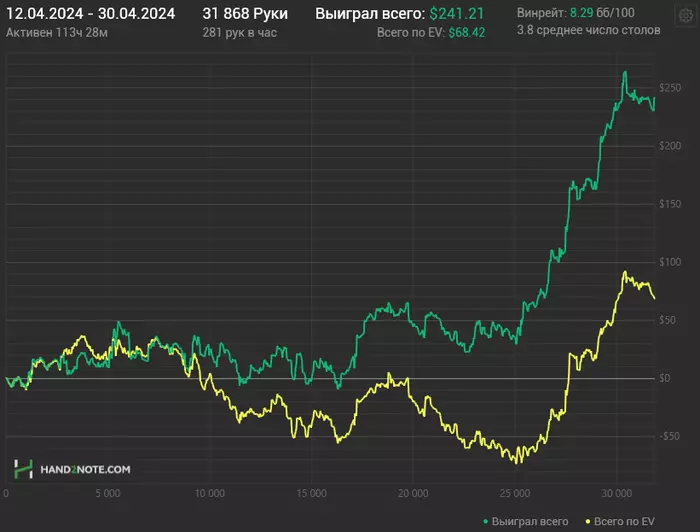Select 'Активен 113ч 28м' active time text
700x532 pixels.
coord(57,33)
